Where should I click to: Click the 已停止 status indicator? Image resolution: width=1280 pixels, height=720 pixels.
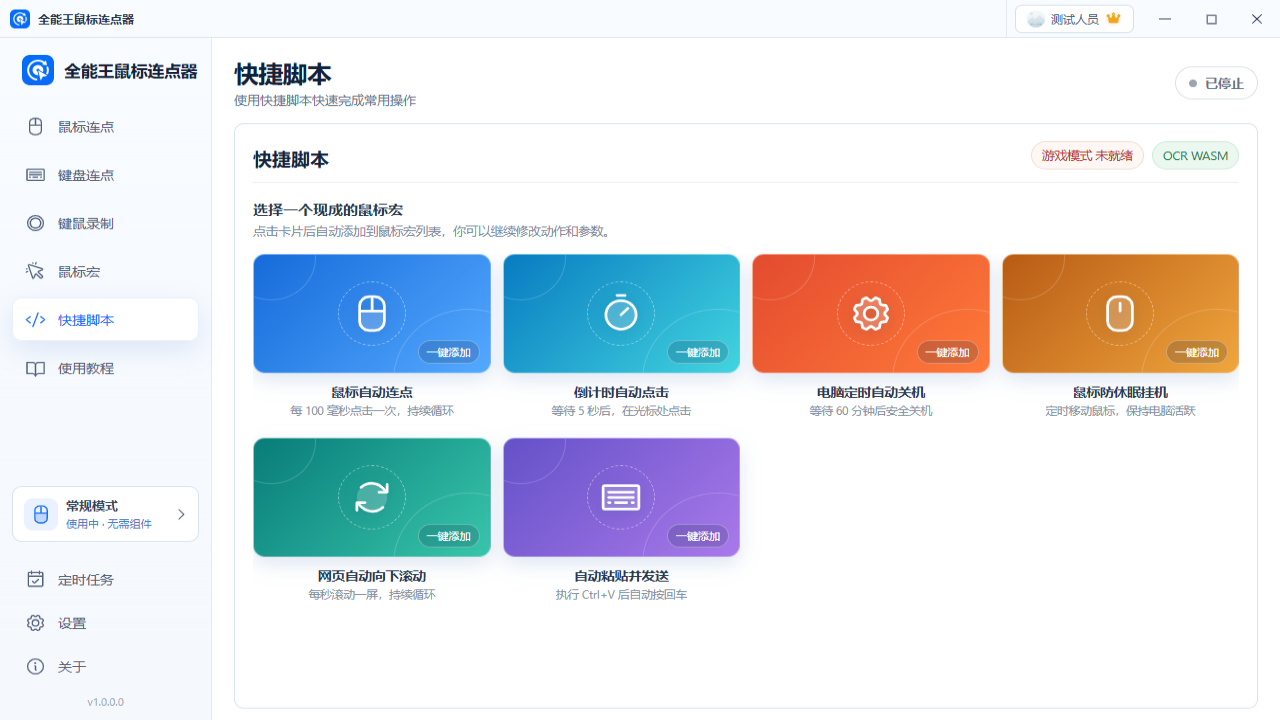click(1216, 84)
